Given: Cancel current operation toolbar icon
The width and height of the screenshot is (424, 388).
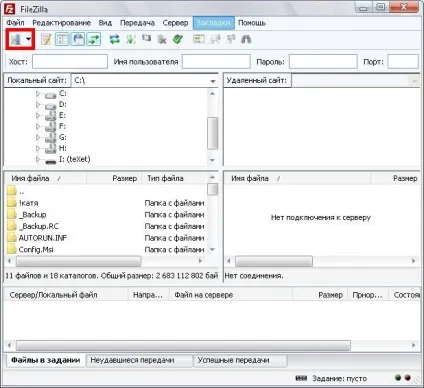Looking at the screenshot, I should 146,39.
